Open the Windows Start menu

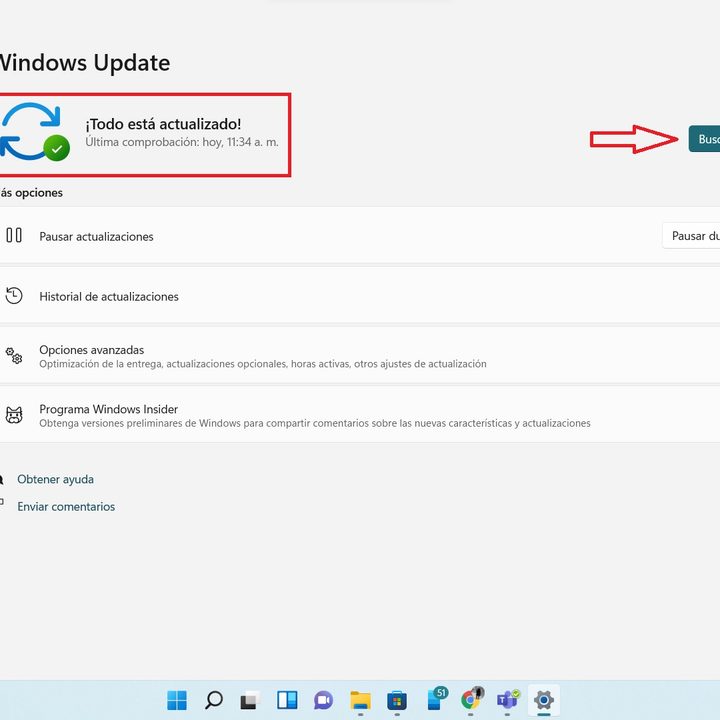click(177, 700)
